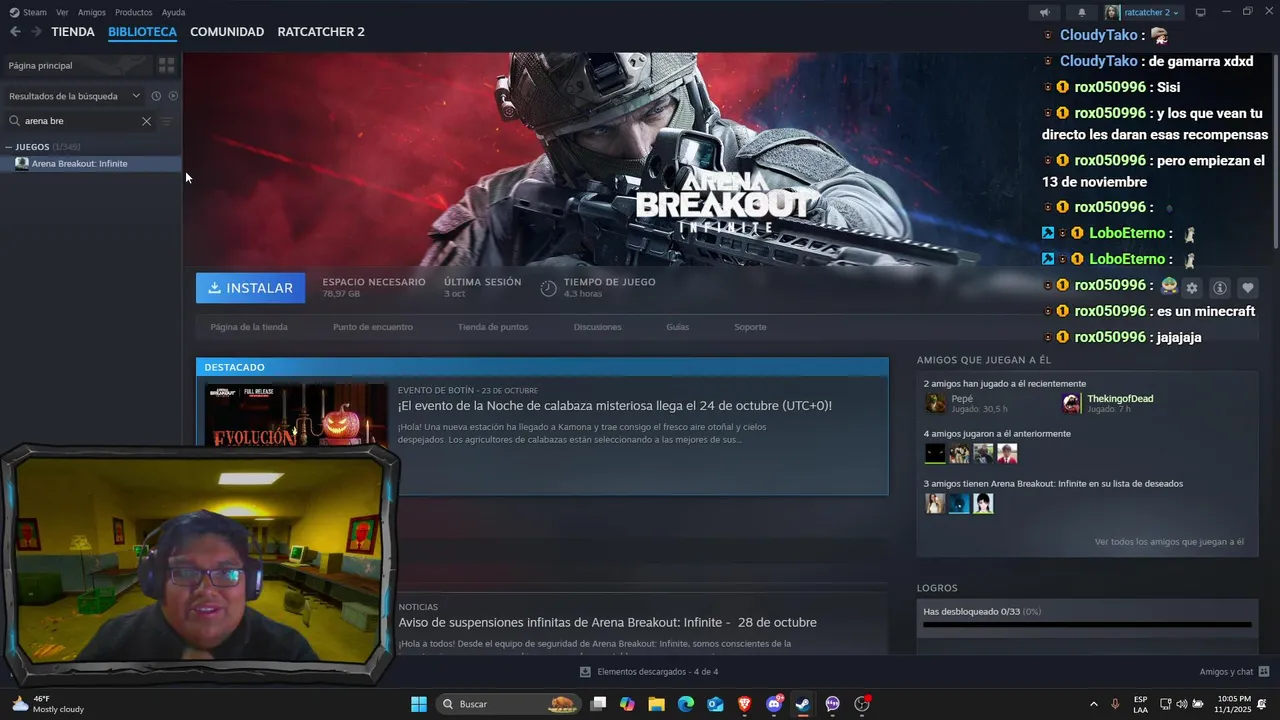Image resolution: width=1280 pixels, height=720 pixels.
Task: Clear the library search text with X
Action: [x=146, y=121]
